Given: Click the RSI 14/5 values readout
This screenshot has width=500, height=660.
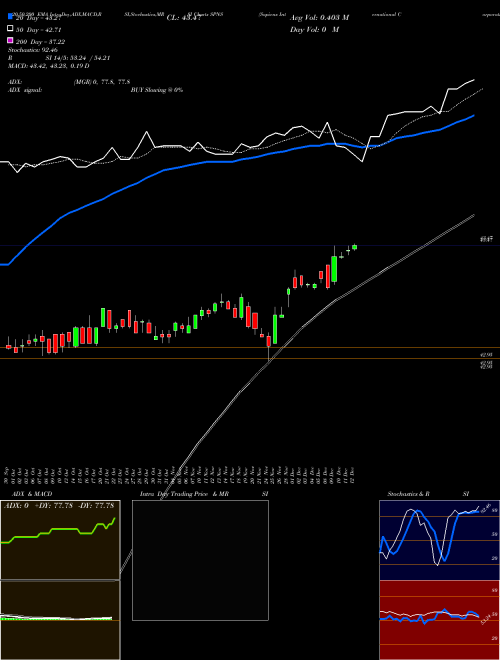Looking at the screenshot, I should click(59, 58).
